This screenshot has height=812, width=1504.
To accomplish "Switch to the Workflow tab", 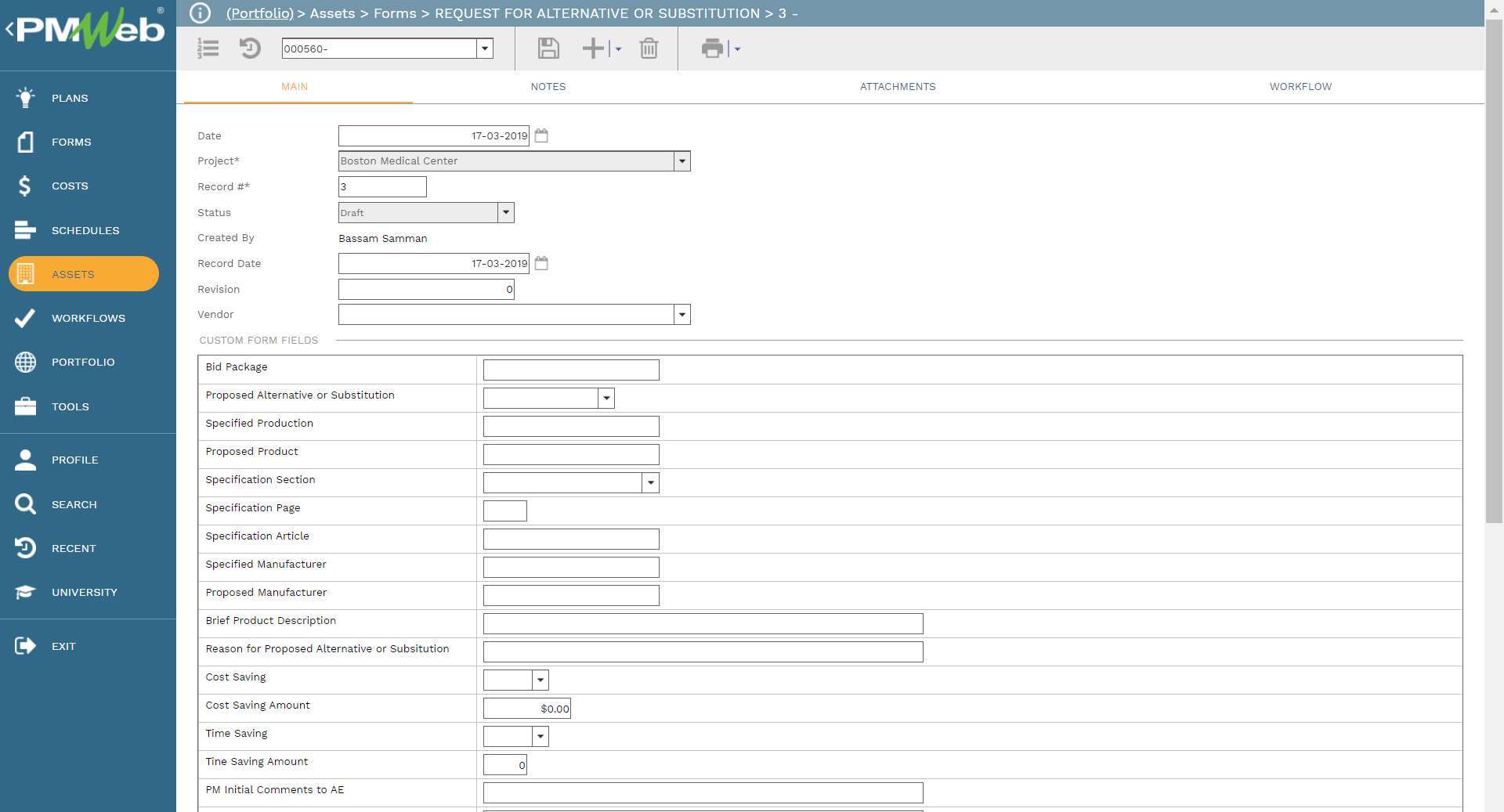I will (1300, 87).
